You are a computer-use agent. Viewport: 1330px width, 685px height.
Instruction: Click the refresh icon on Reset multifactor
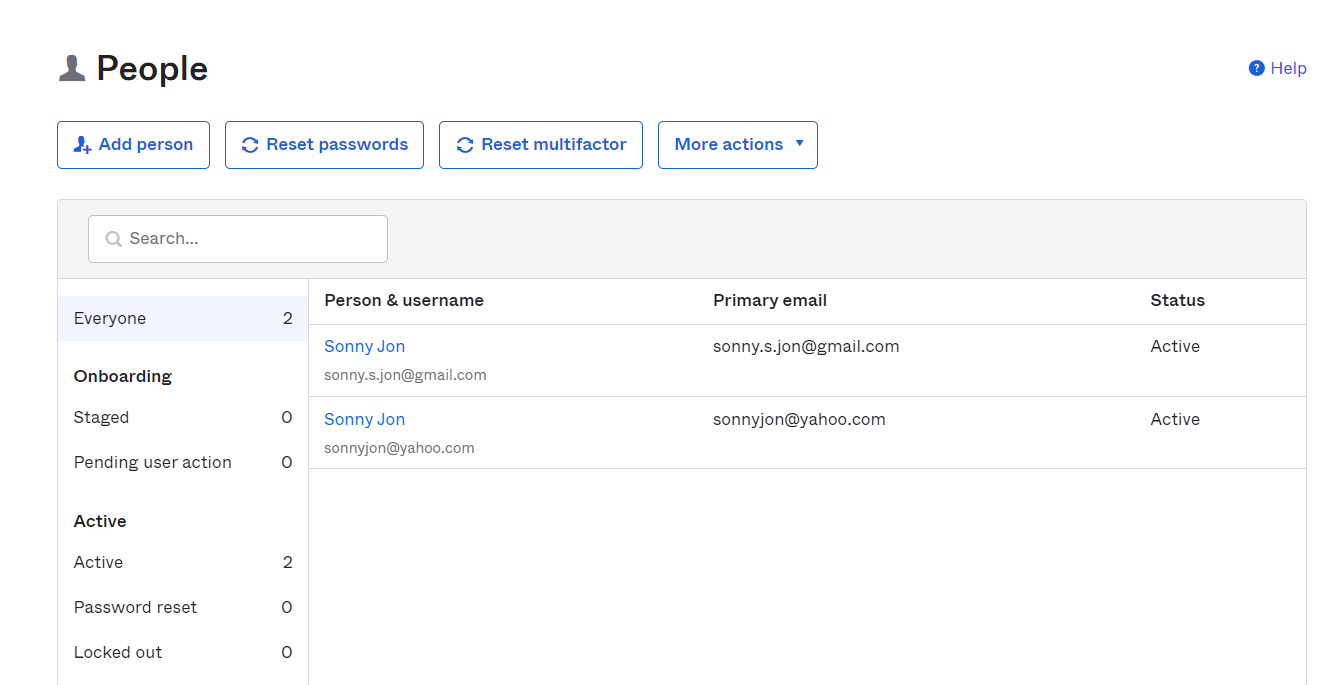point(464,144)
